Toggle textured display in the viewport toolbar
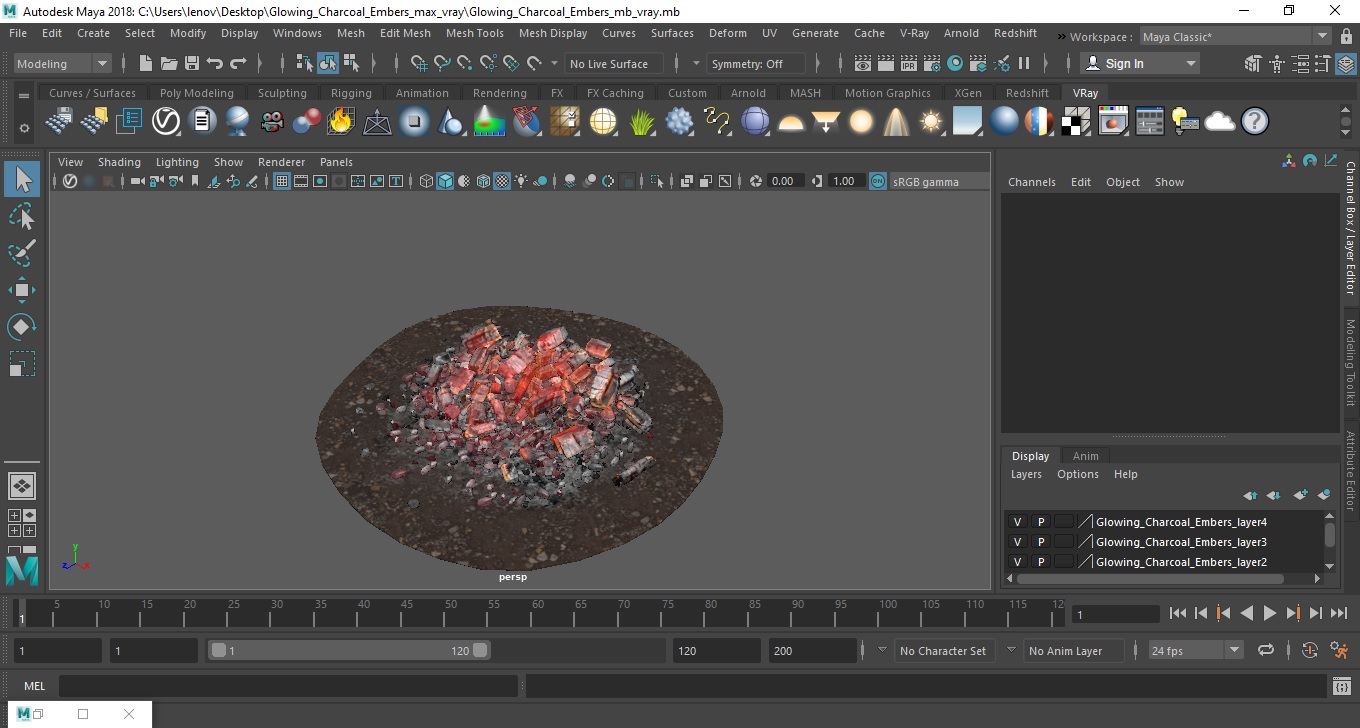1360x728 pixels. tap(503, 181)
